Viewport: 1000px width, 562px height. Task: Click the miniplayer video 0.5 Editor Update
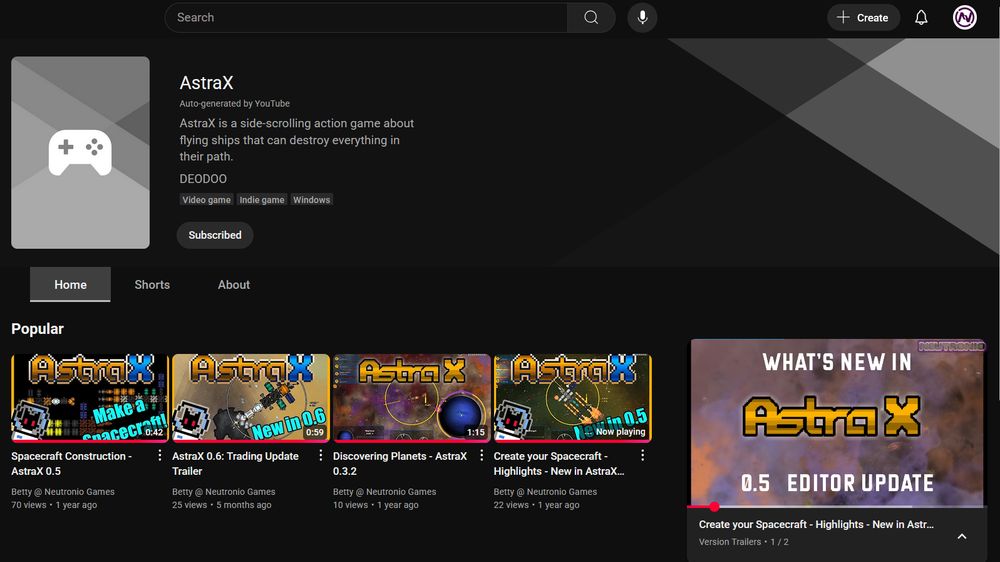click(837, 422)
